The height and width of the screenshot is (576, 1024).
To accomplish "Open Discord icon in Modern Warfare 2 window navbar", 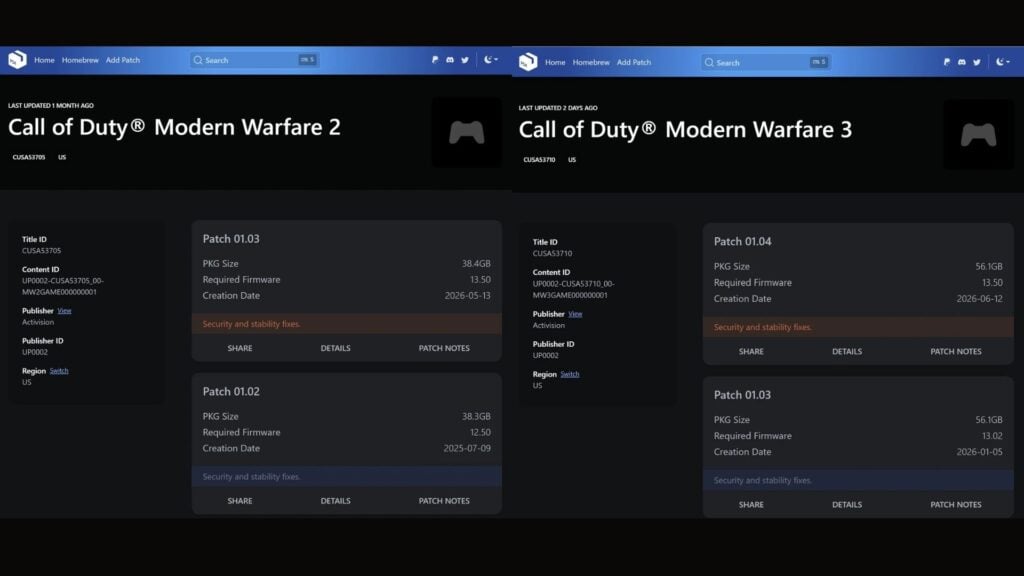I will (450, 59).
